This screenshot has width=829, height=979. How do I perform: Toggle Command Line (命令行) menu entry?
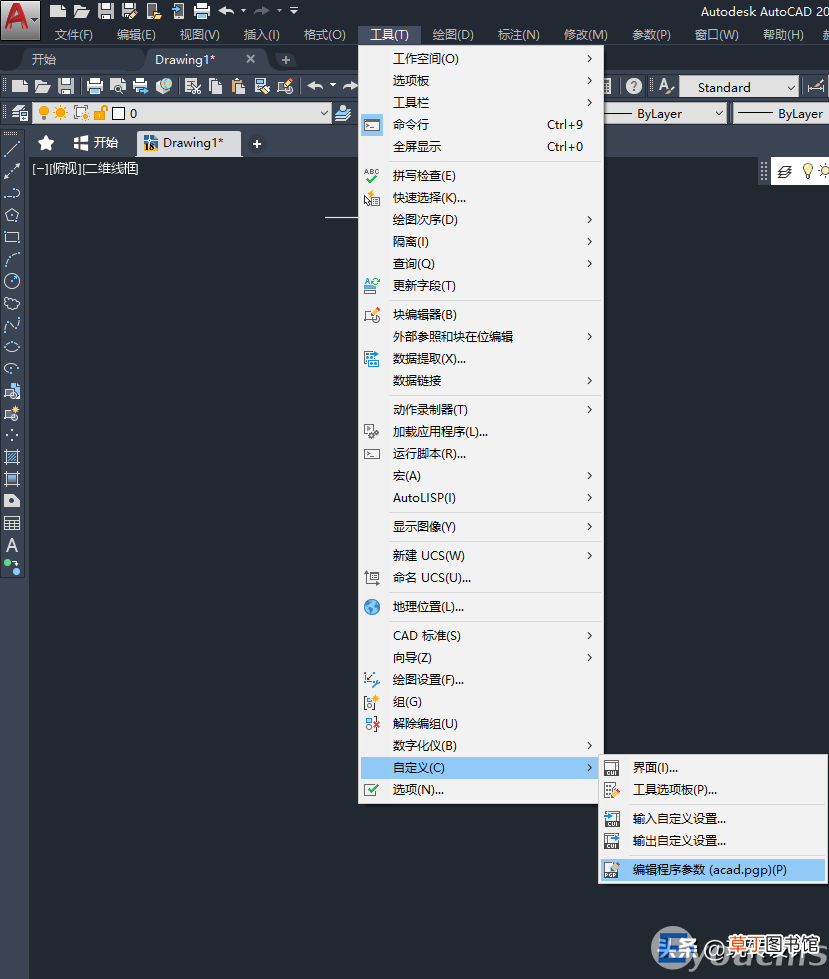(x=481, y=125)
